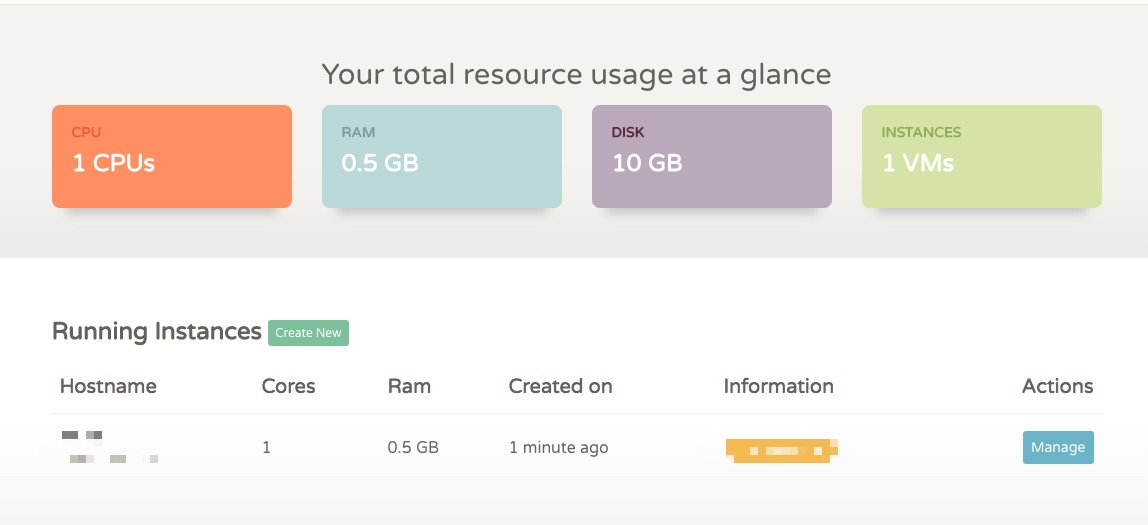Click the '1 CPUs' value text
The width and height of the screenshot is (1148, 525).
tap(113, 163)
